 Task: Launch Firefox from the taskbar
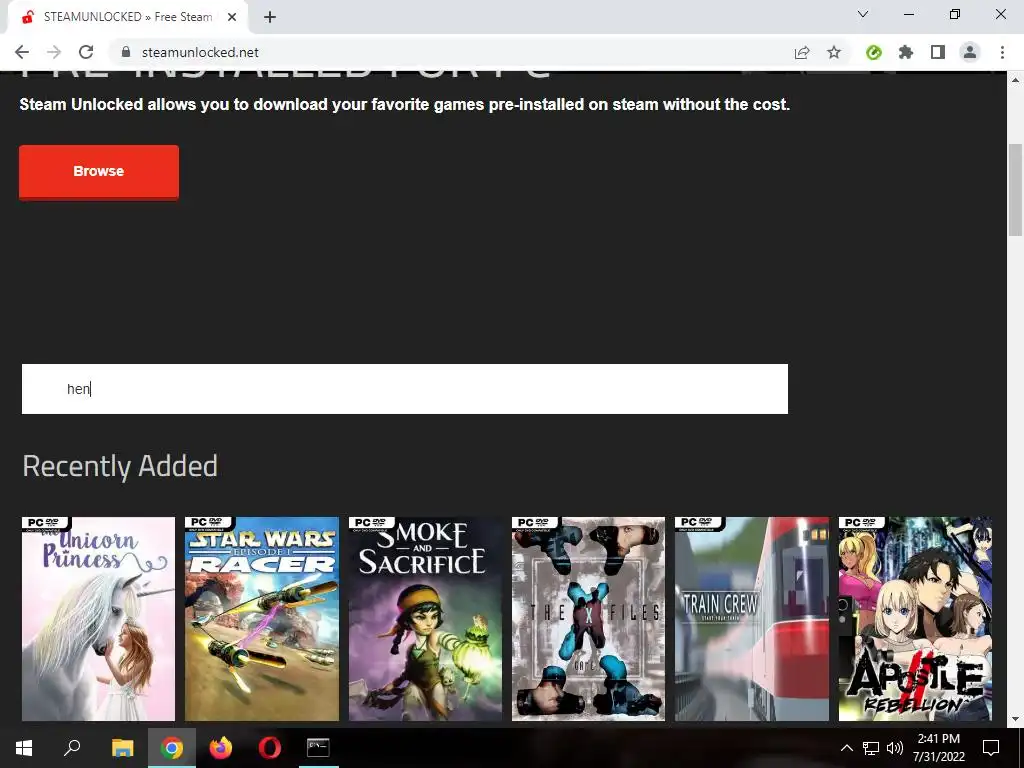pos(221,748)
